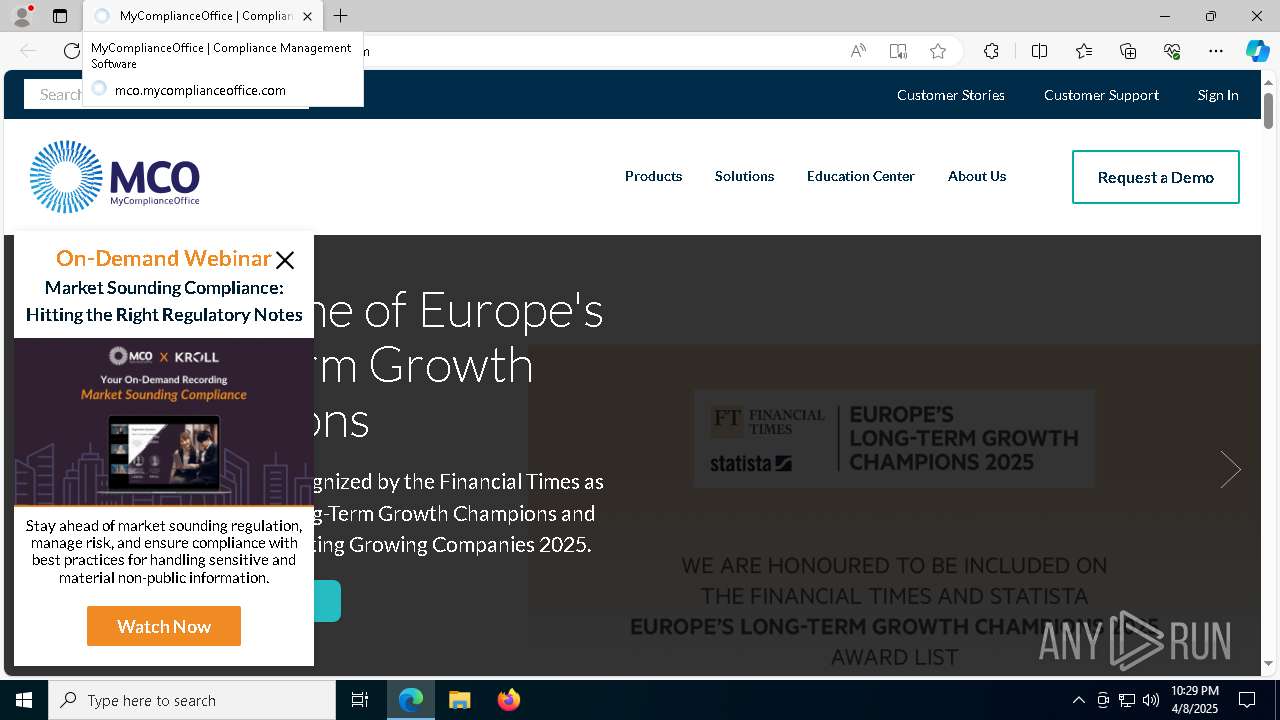Open the clock and date flyout
Viewport: 1280px width, 720px height.
coord(1195,700)
